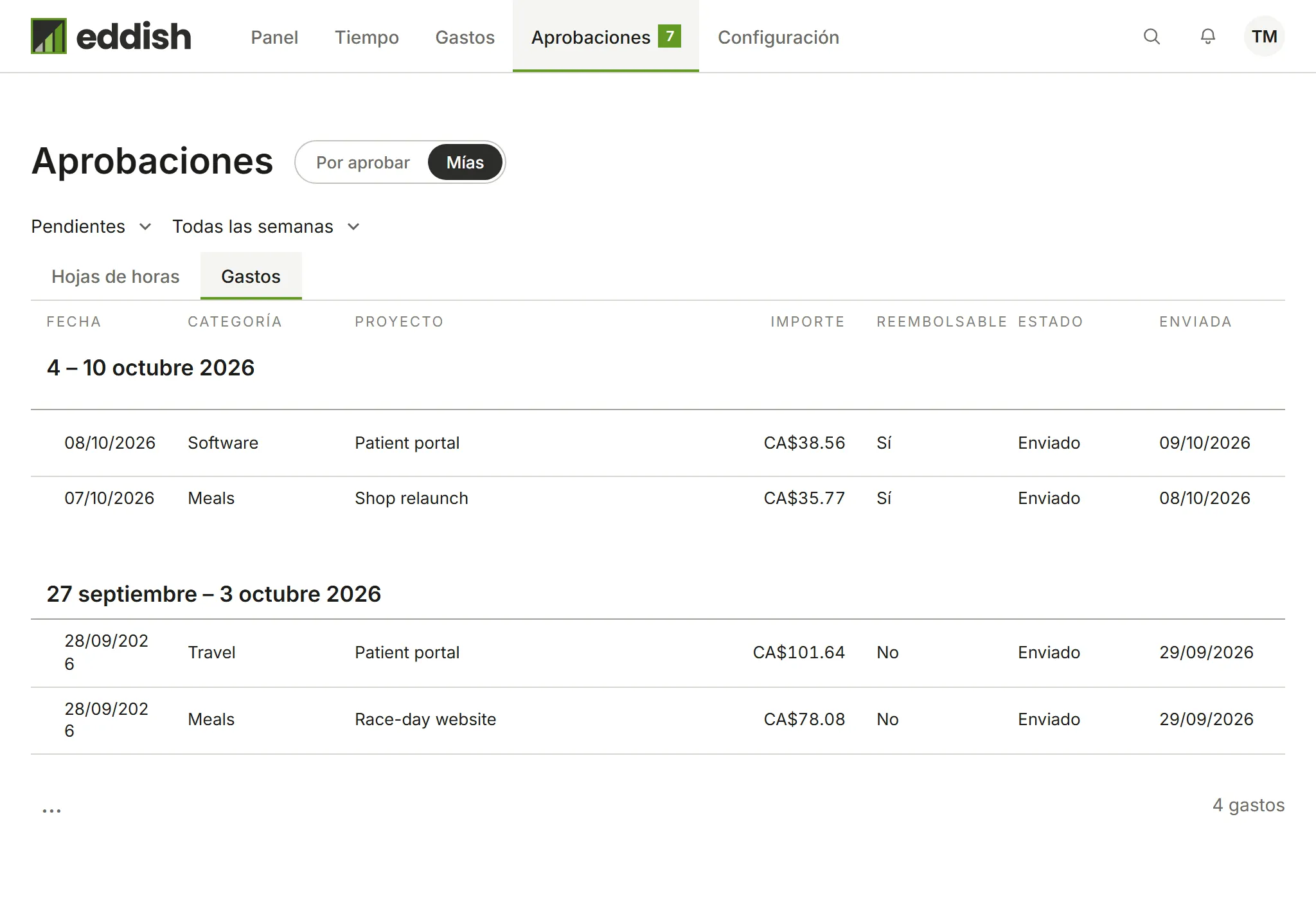
Task: Expand the Todas las semanas dropdown
Action: 266,226
